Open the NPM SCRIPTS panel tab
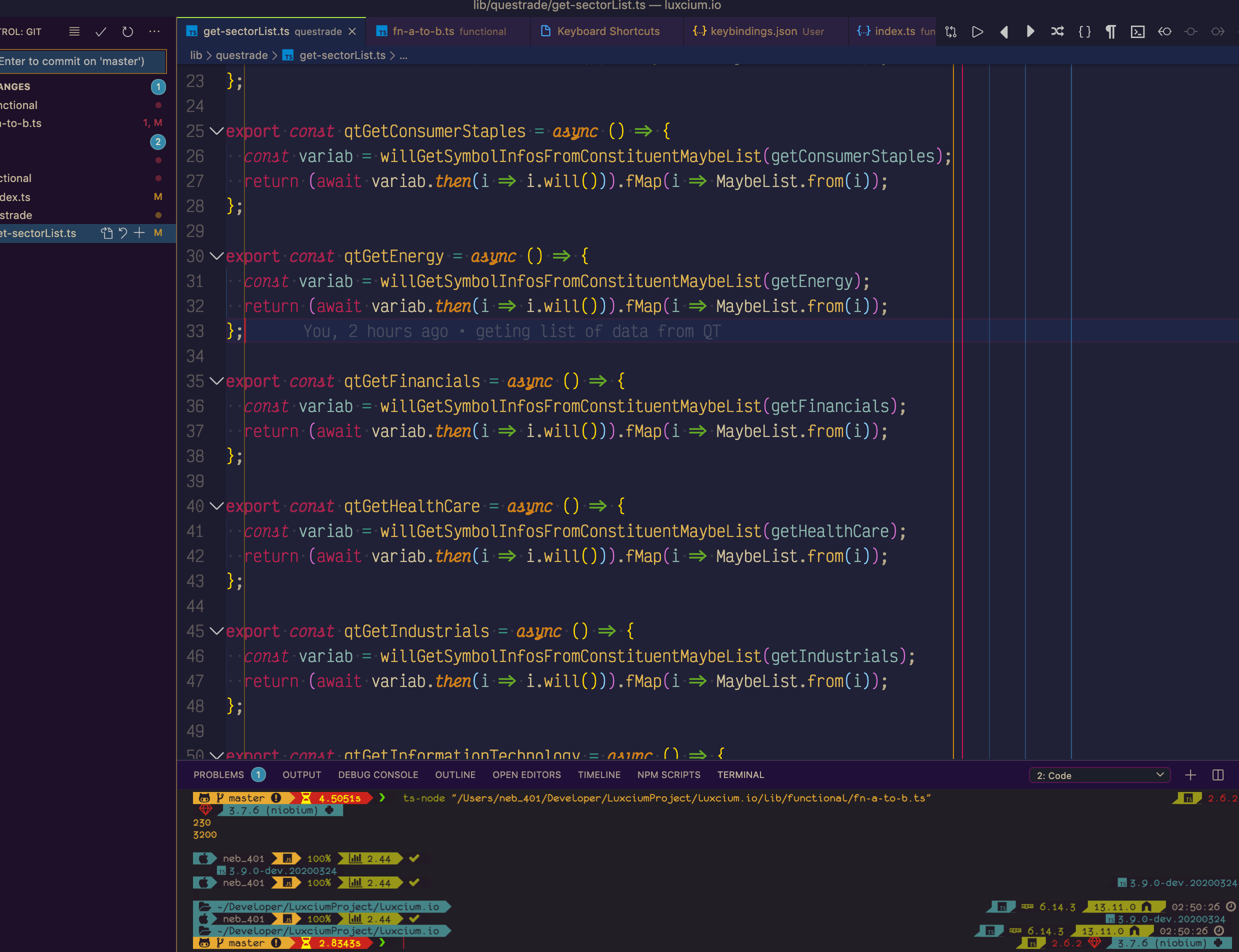Screen dimensions: 1239x952 [x=669, y=774]
